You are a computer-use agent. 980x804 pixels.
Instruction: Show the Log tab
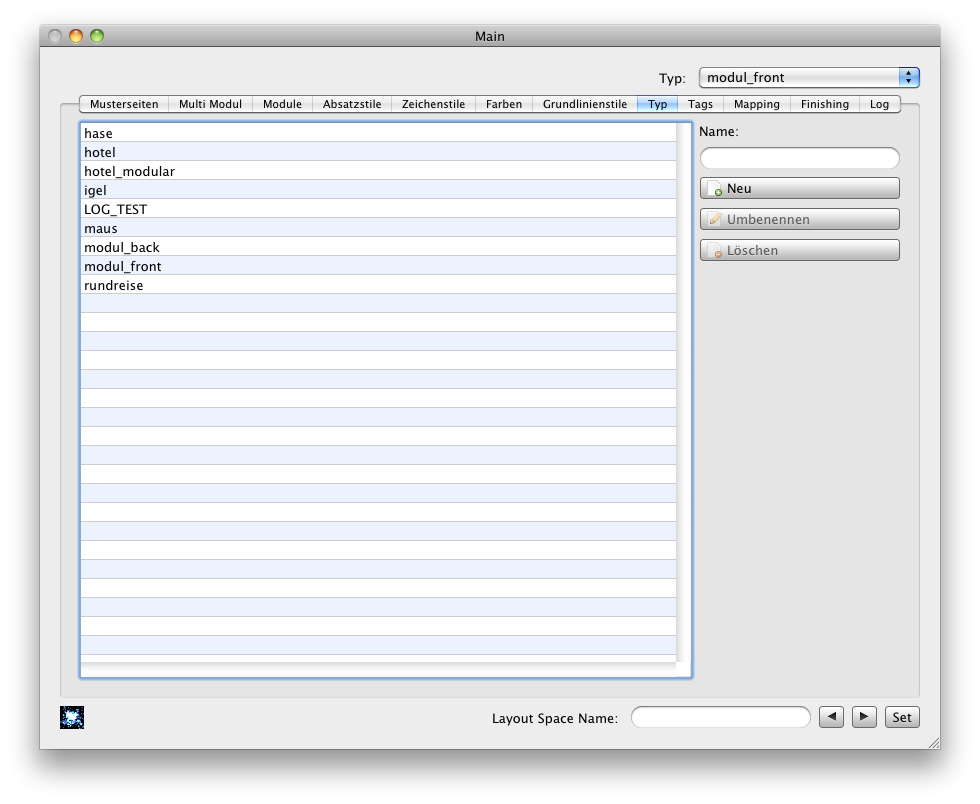tap(879, 104)
